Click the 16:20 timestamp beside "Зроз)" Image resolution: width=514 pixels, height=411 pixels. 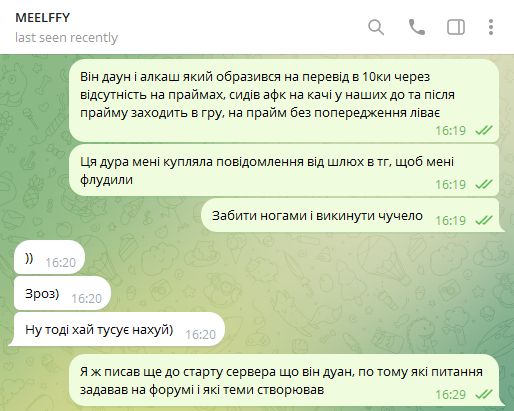(86, 299)
